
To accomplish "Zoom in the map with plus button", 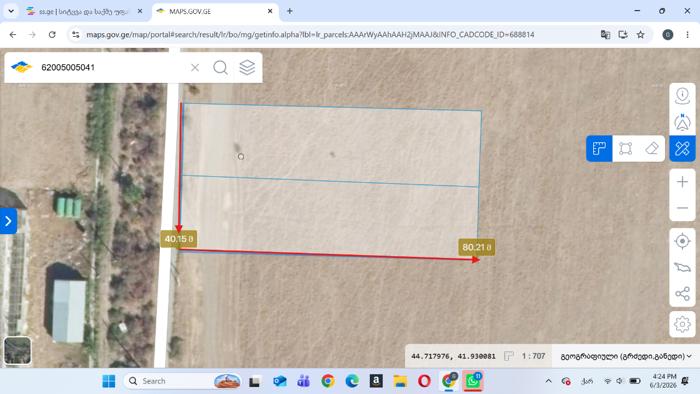I will (682, 182).
